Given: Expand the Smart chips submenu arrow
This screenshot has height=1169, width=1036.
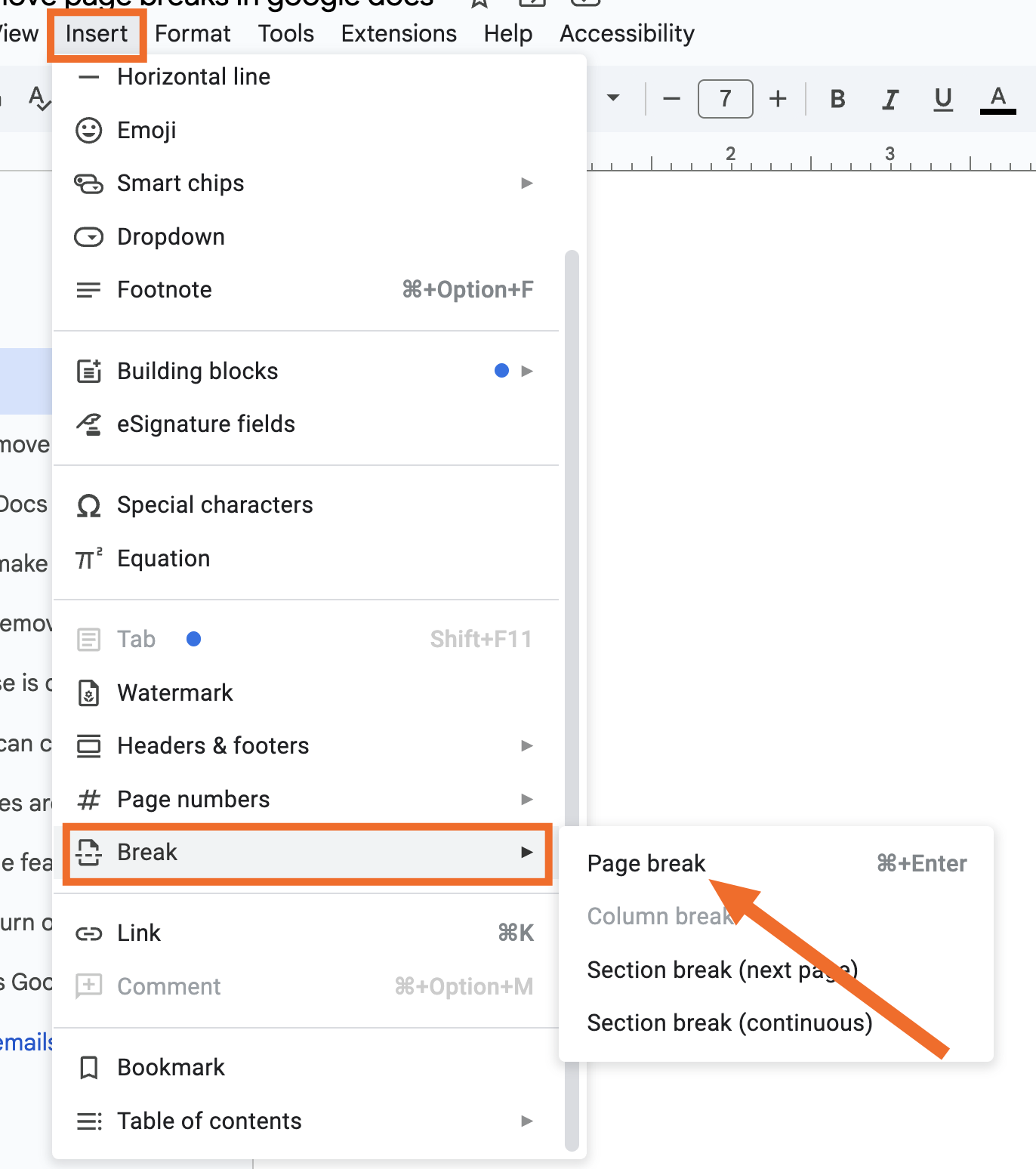Looking at the screenshot, I should [x=527, y=184].
